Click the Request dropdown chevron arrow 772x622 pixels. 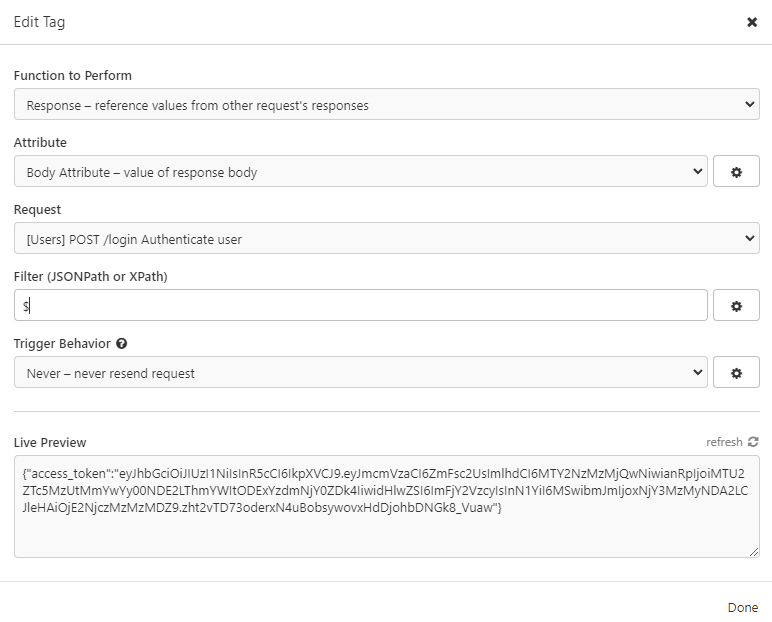749,238
